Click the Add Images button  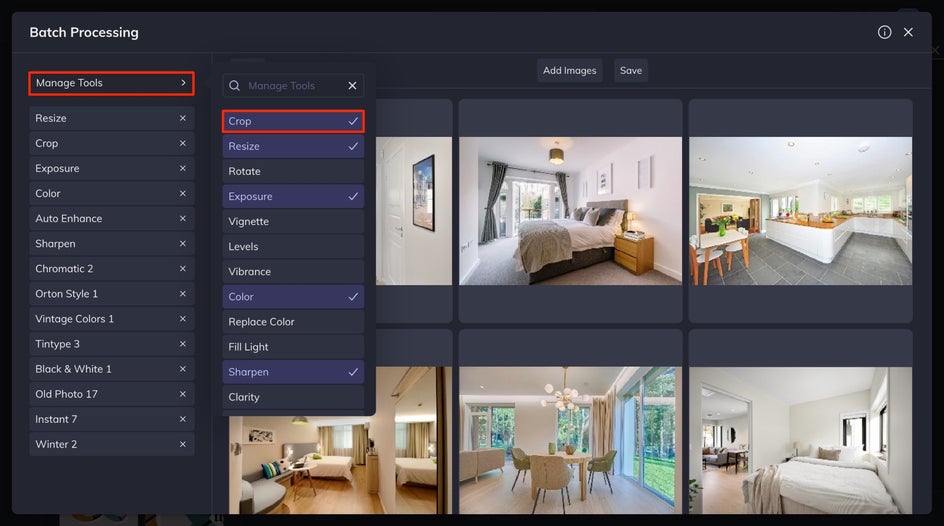coord(570,70)
